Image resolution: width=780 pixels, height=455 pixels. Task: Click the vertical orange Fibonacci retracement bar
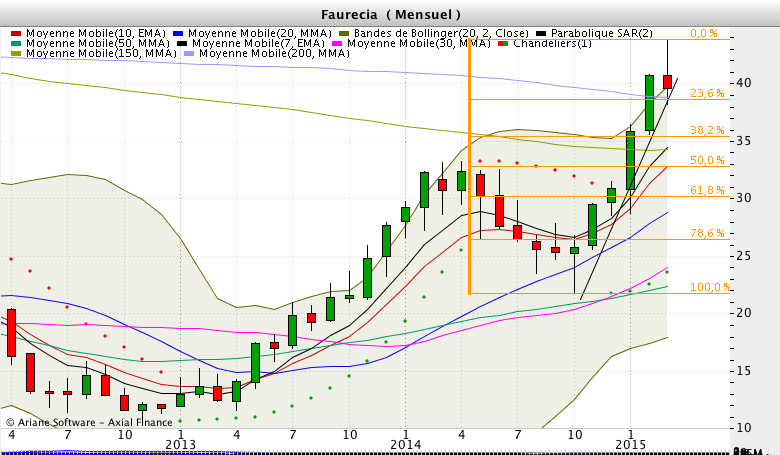(x=470, y=166)
